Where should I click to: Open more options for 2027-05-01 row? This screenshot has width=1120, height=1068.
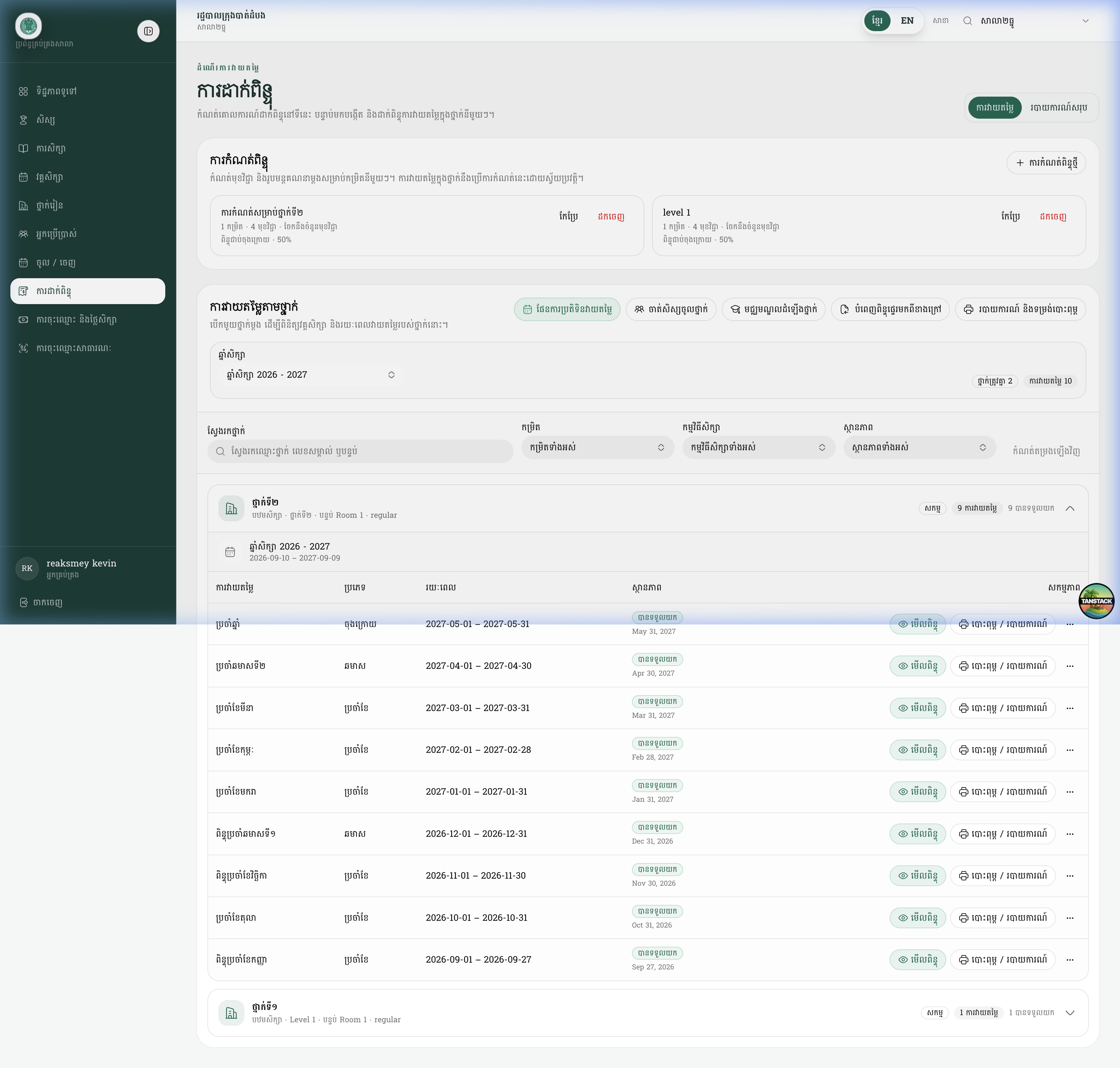tap(1070, 624)
